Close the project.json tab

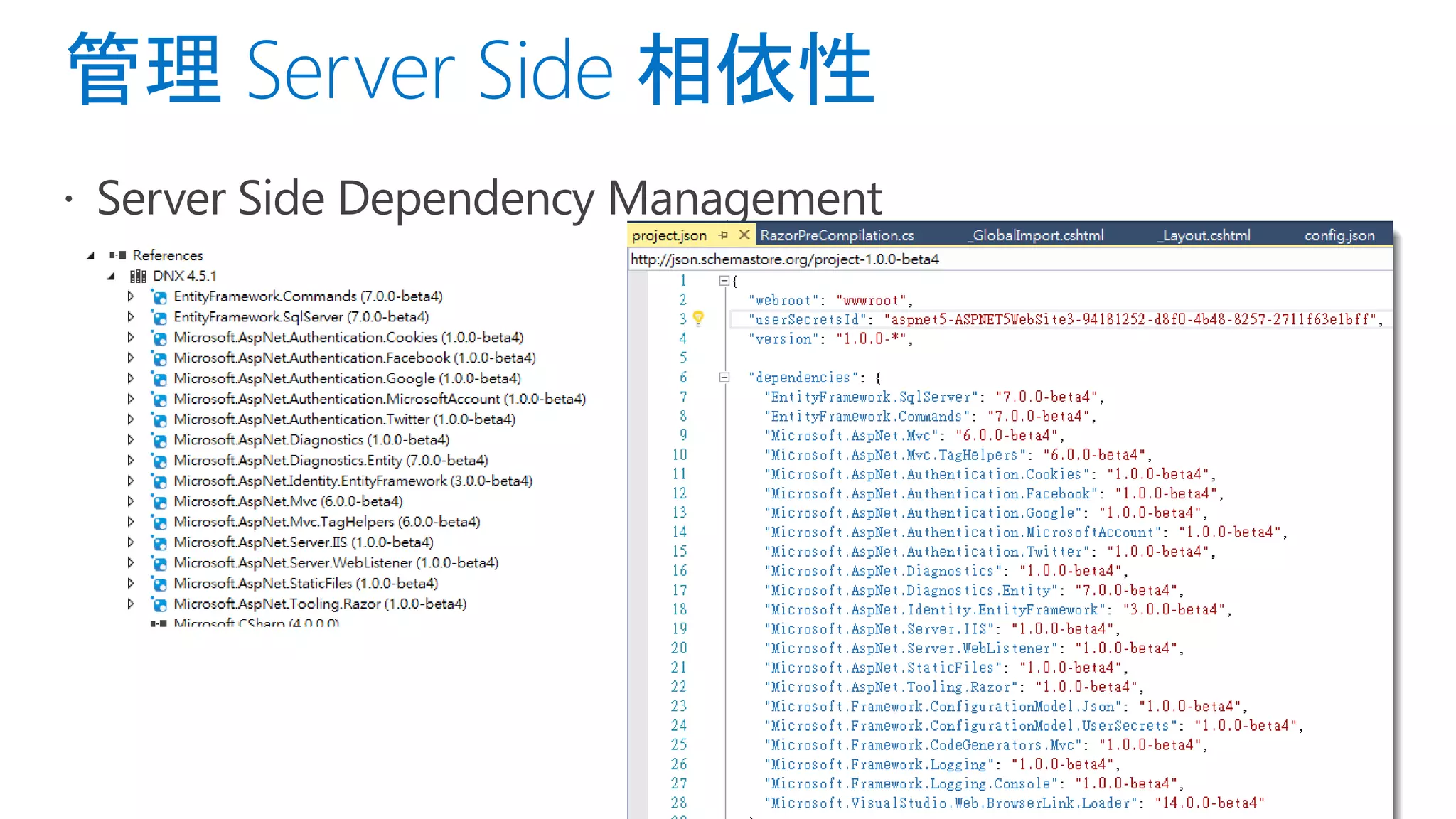(x=744, y=235)
